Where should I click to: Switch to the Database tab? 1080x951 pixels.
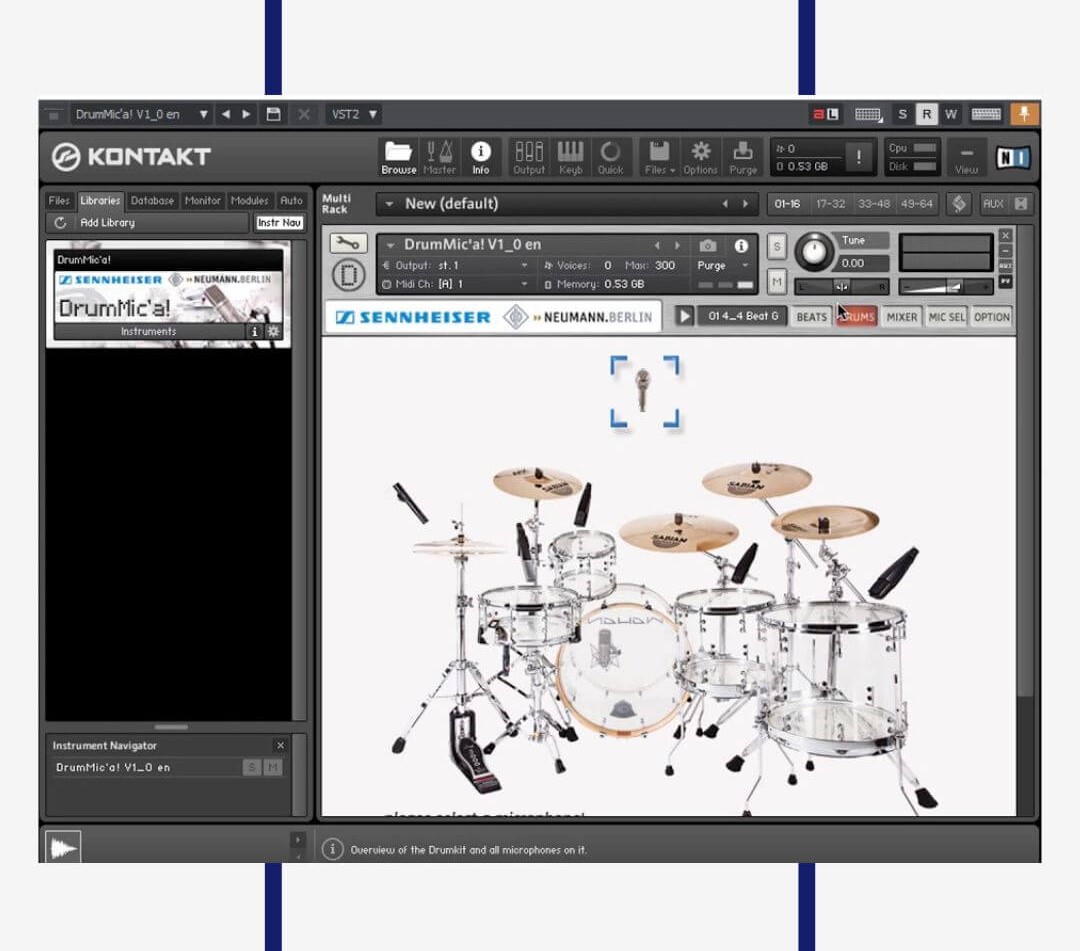click(x=152, y=201)
